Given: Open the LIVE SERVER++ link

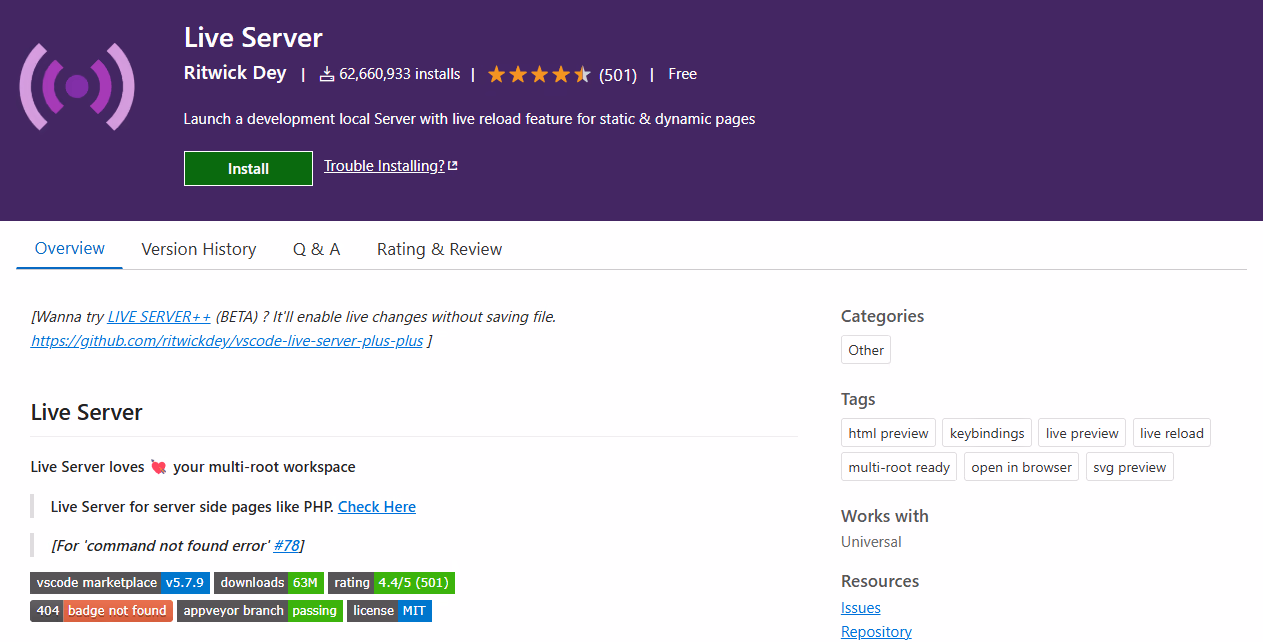Looking at the screenshot, I should (x=159, y=316).
